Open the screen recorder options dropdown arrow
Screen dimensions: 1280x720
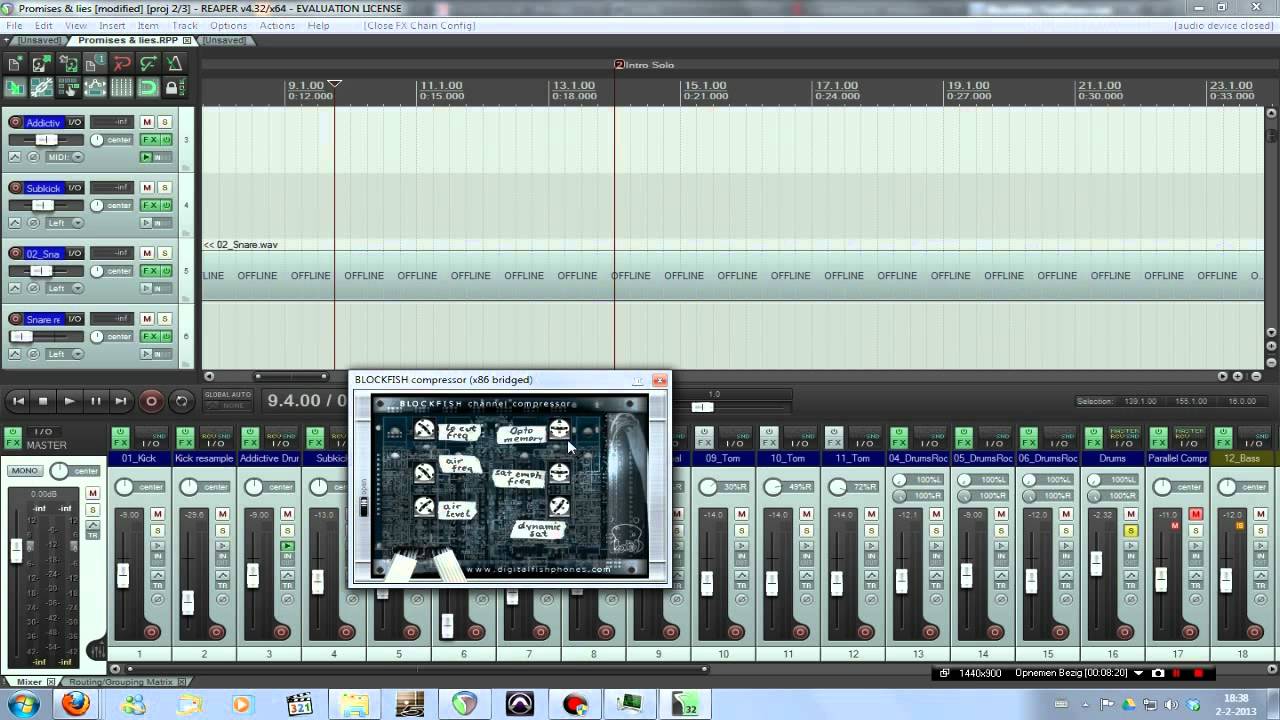(x=1138, y=673)
